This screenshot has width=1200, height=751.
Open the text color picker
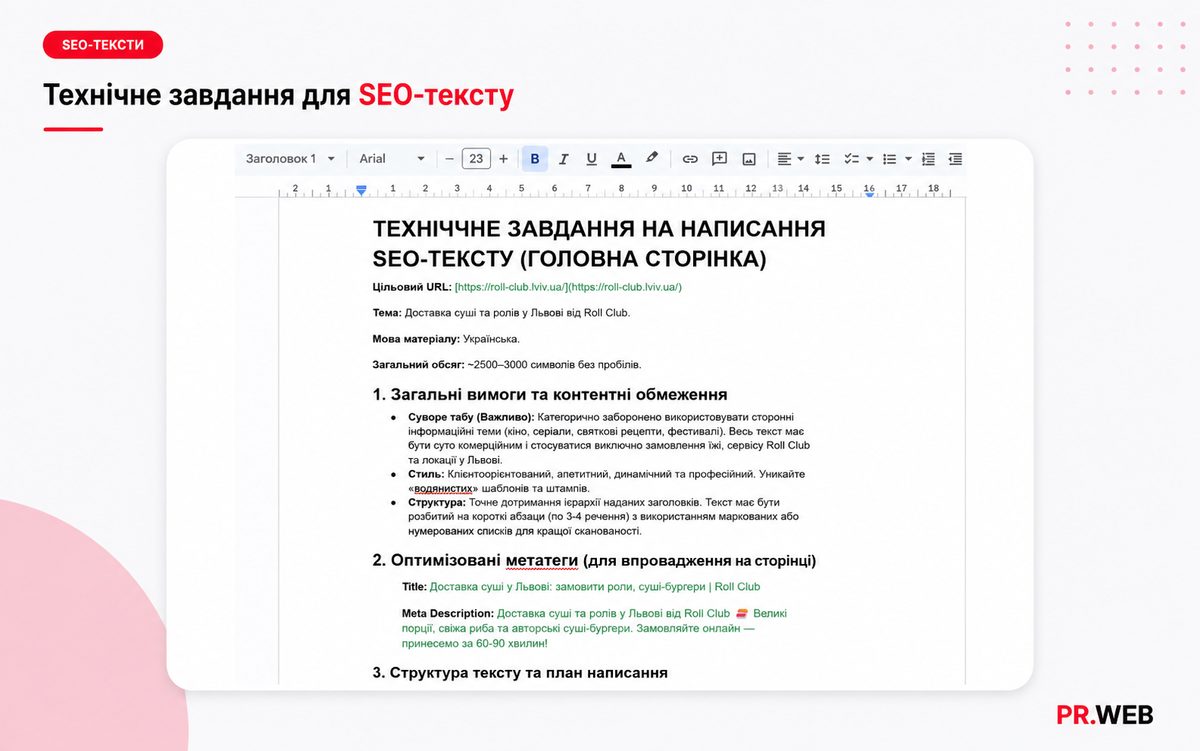621,159
